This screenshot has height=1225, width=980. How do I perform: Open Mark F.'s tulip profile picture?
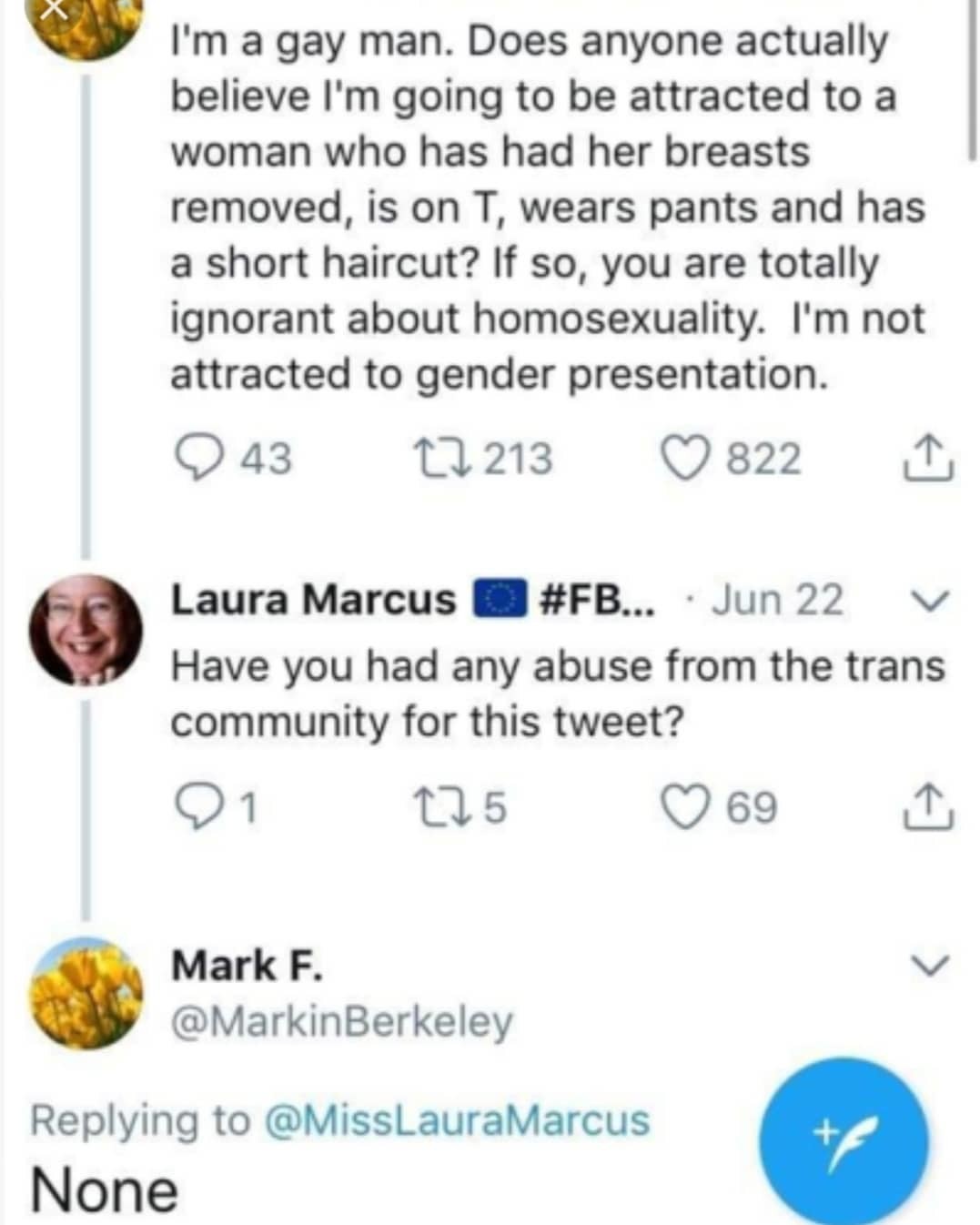click(x=86, y=994)
